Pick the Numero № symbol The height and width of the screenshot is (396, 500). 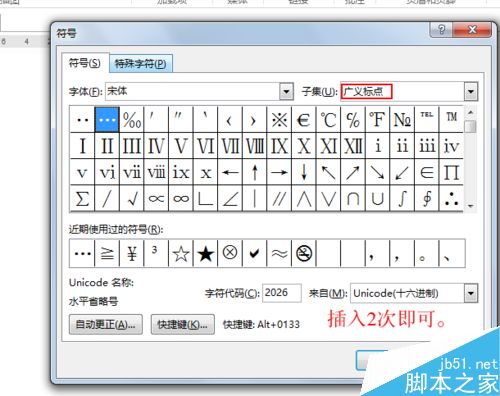(x=402, y=119)
